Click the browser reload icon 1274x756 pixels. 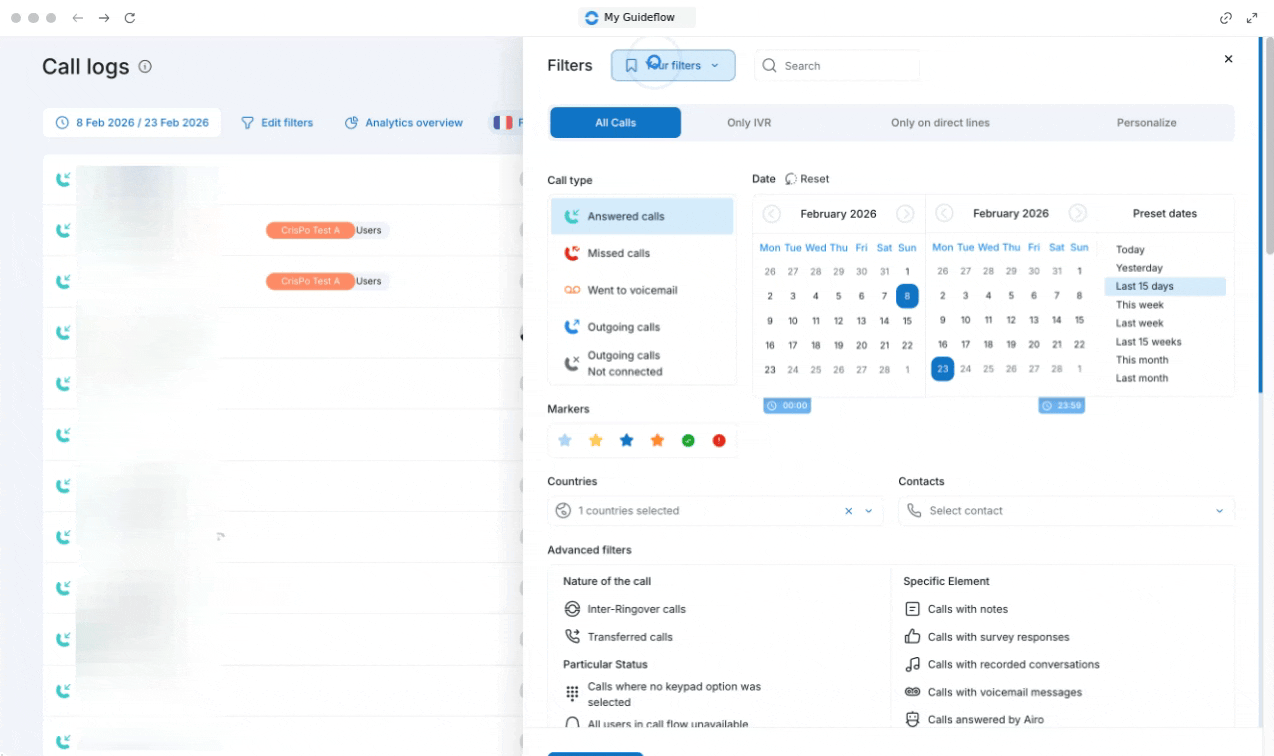(130, 18)
